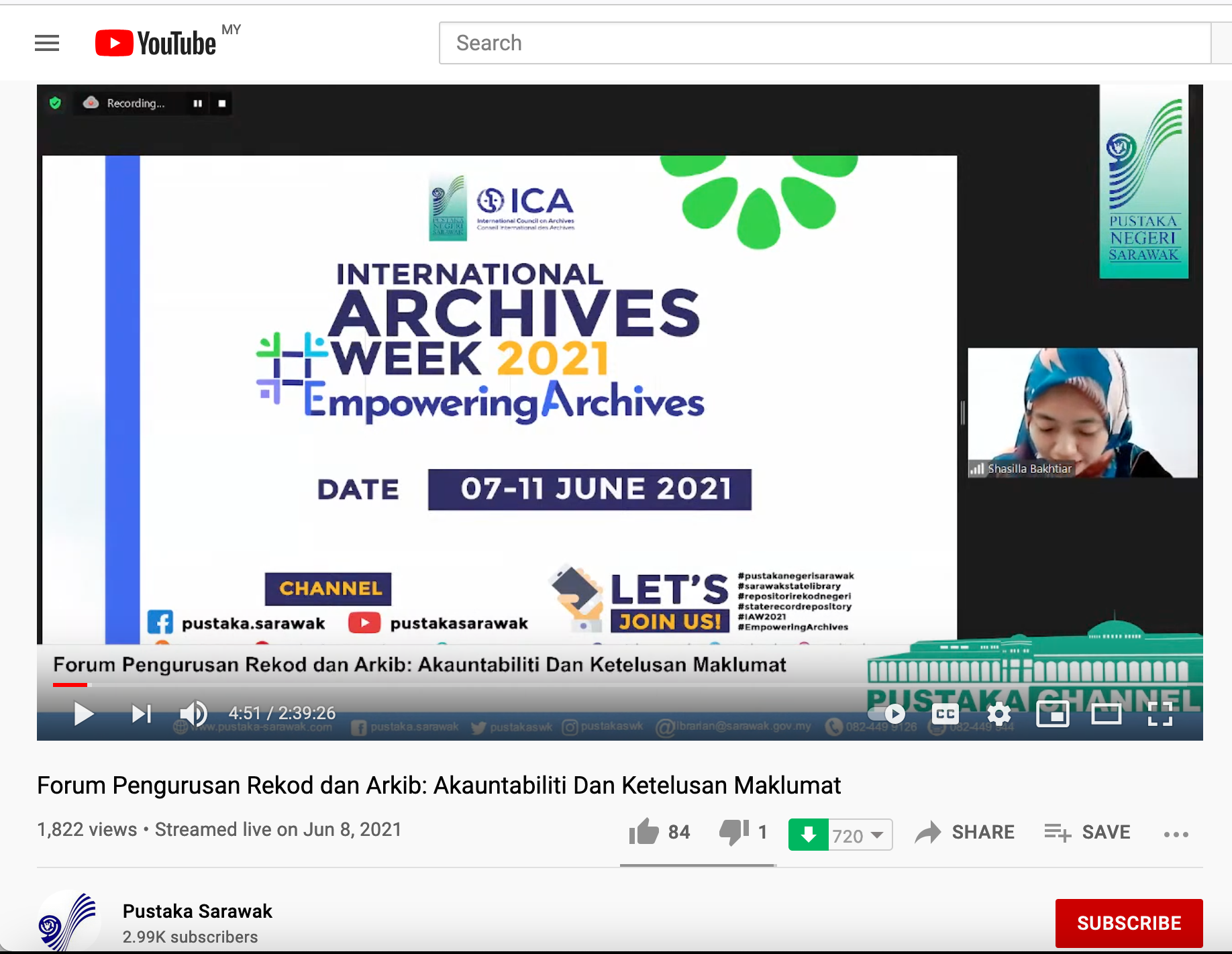Save the video to a playlist
The height and width of the screenshot is (954, 1232).
pos(1087,833)
